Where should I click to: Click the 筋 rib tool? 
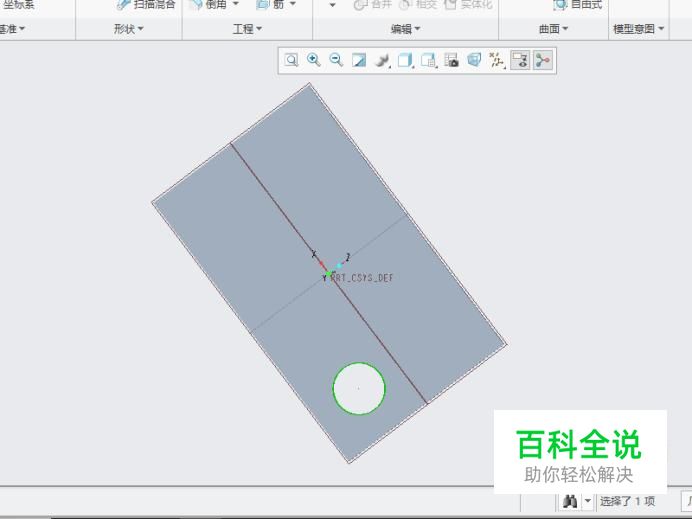(270, 4)
